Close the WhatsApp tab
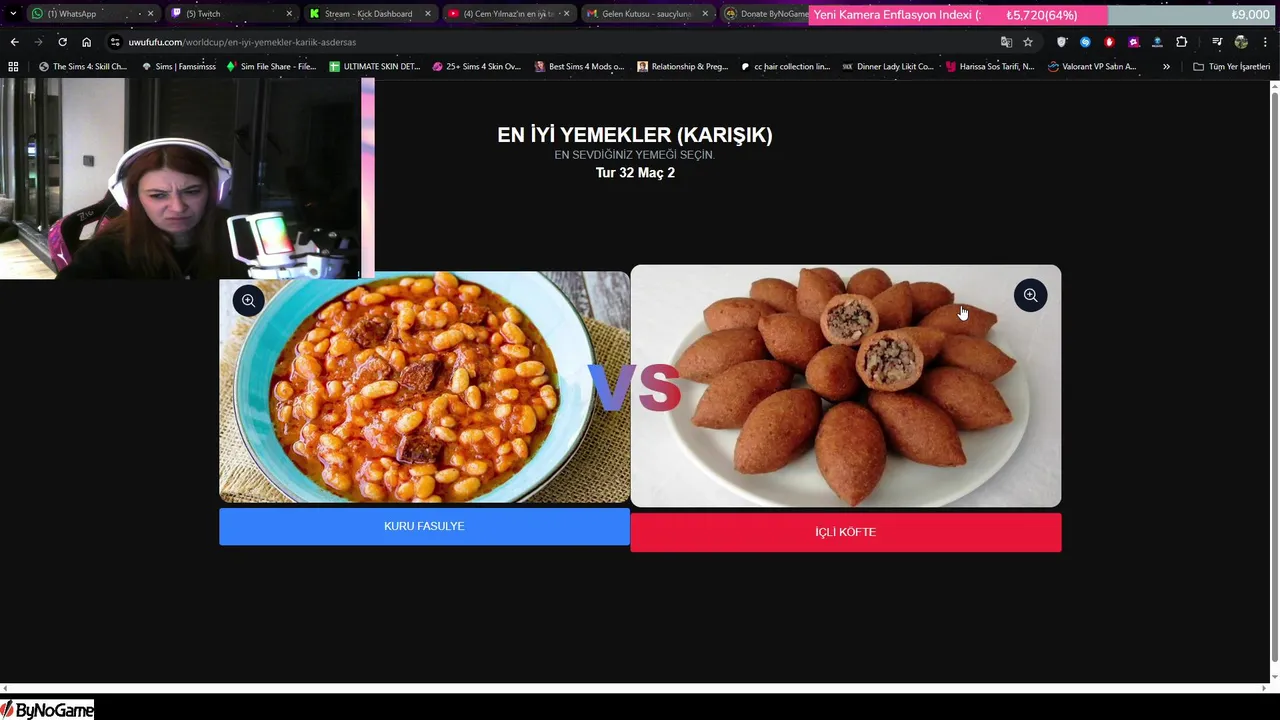 click(150, 14)
